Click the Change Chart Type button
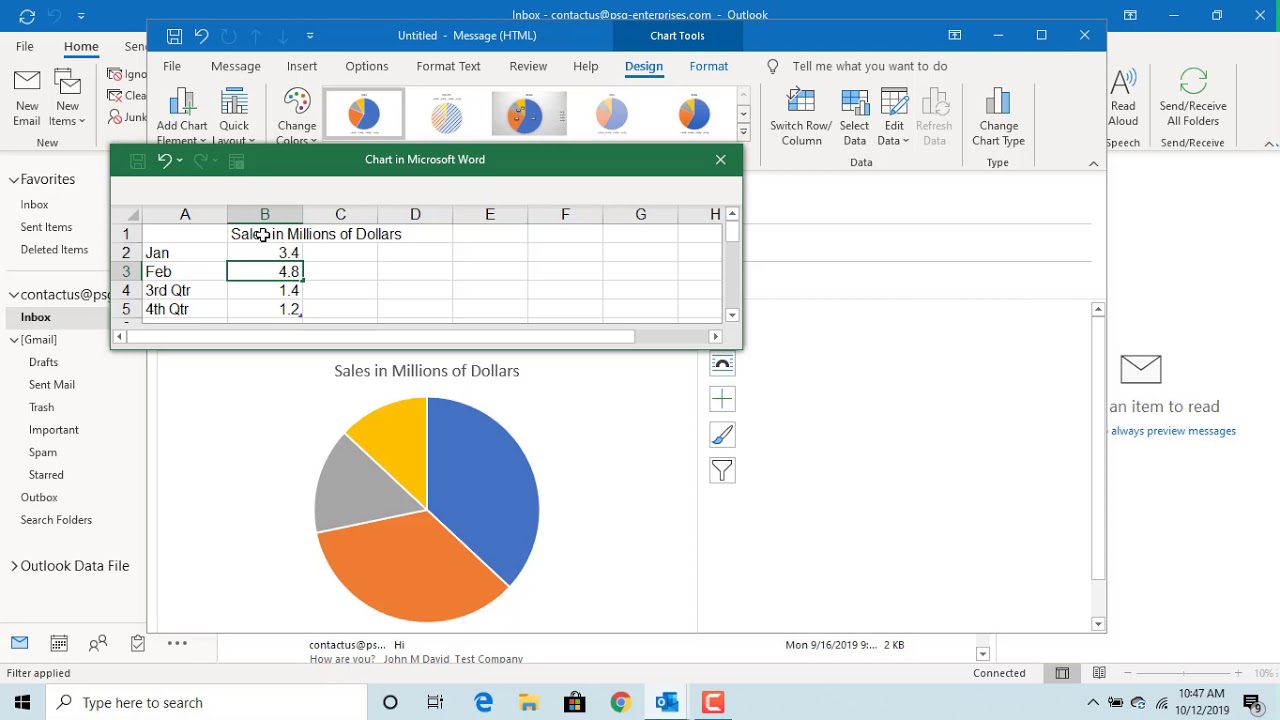This screenshot has width=1280, height=720. pyautogui.click(x=998, y=117)
